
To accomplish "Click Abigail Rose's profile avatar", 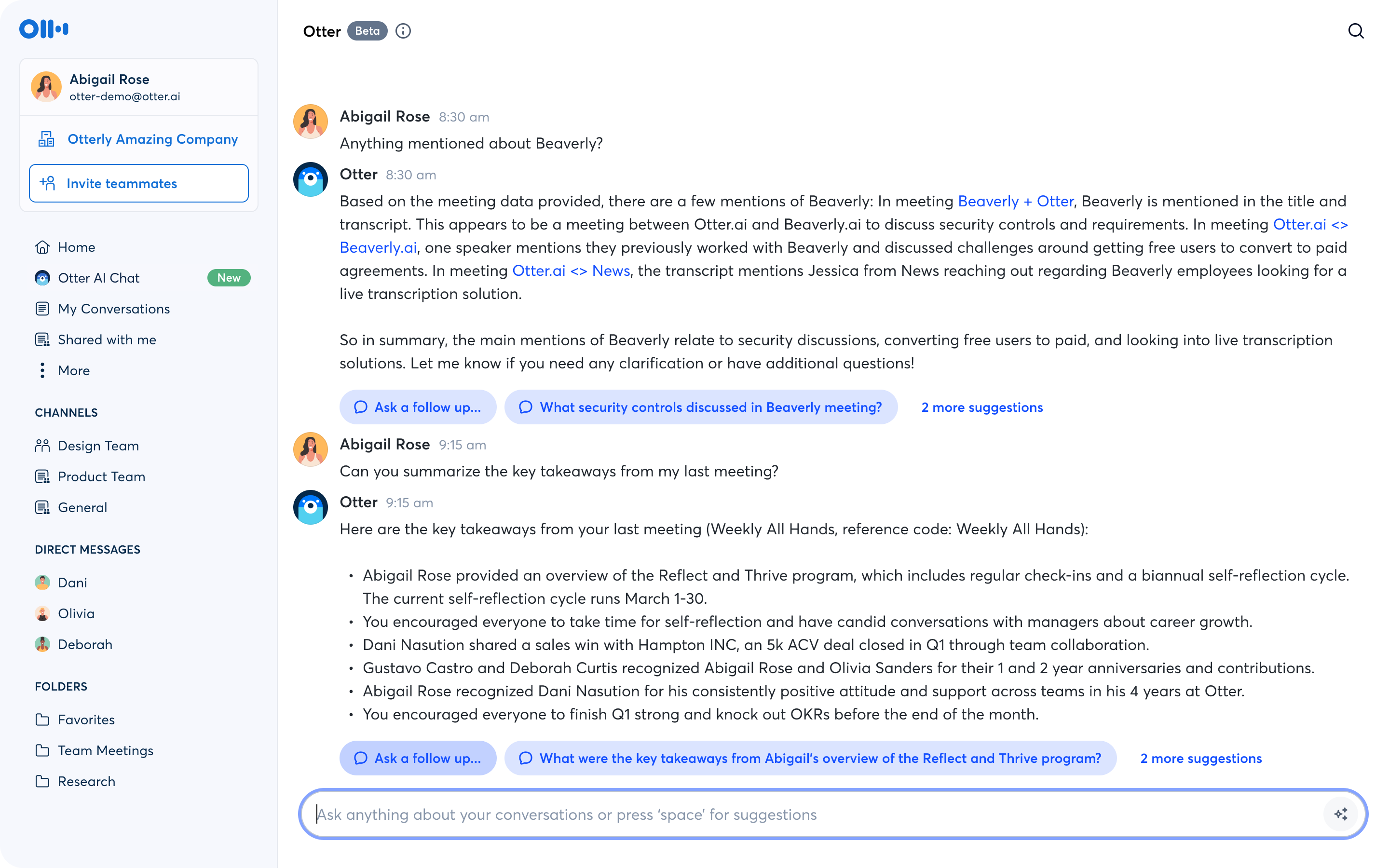I will [46, 87].
